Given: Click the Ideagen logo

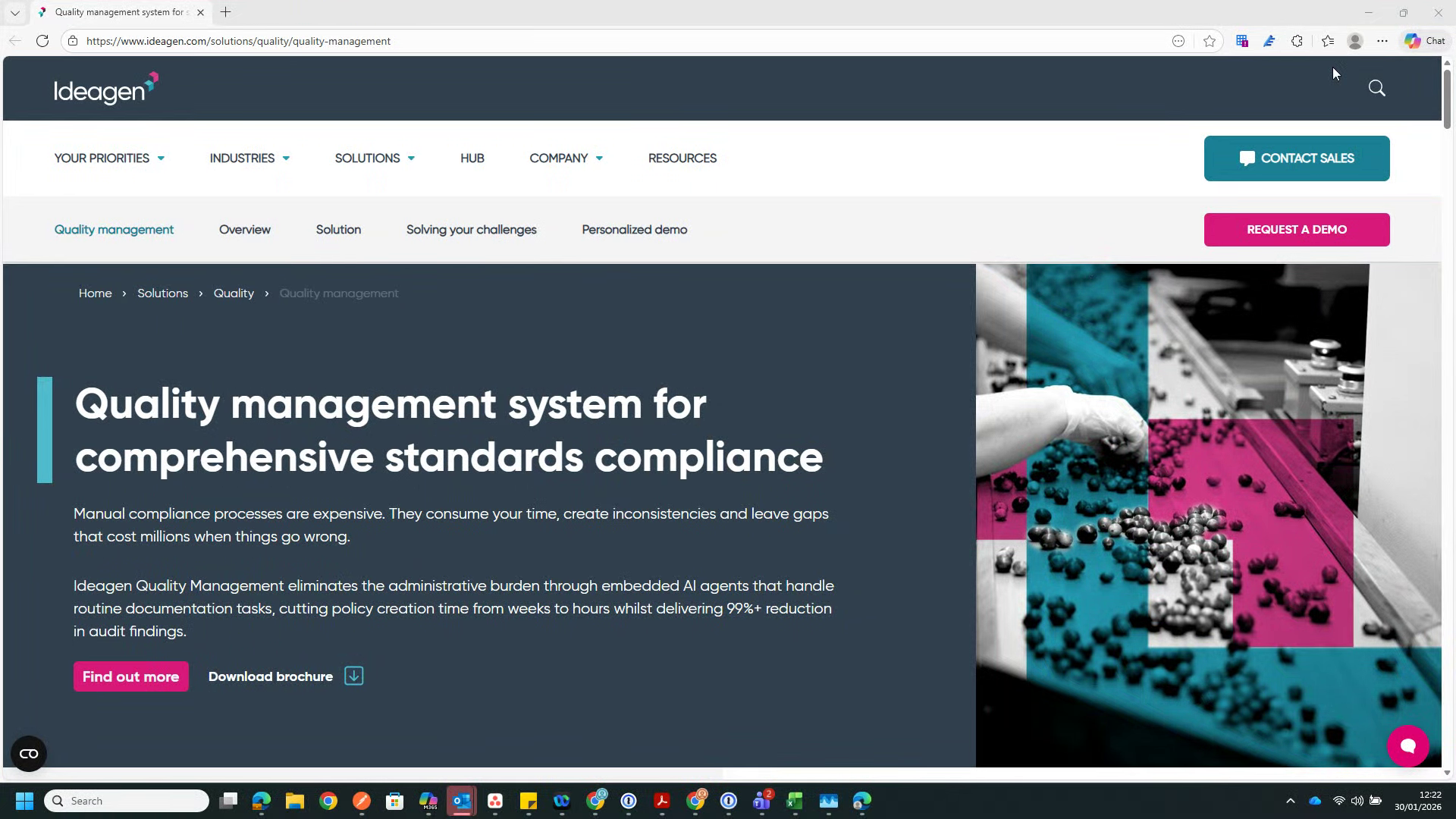Looking at the screenshot, I should click(x=106, y=88).
